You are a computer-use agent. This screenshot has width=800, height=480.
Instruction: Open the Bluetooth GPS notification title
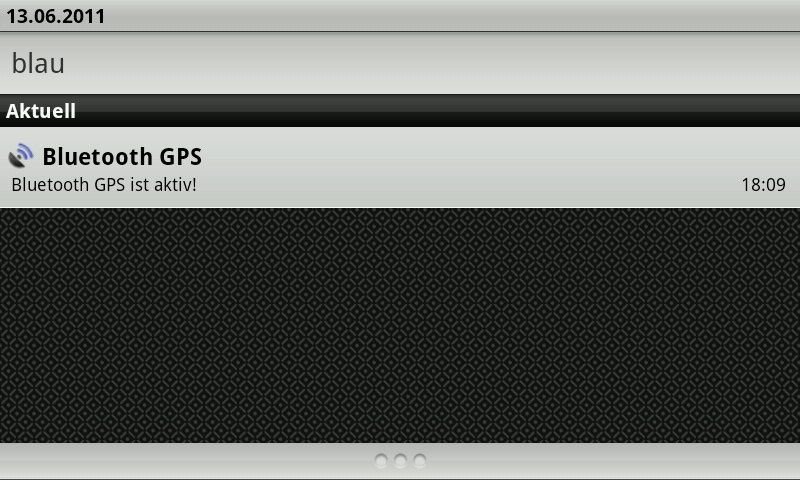122,157
